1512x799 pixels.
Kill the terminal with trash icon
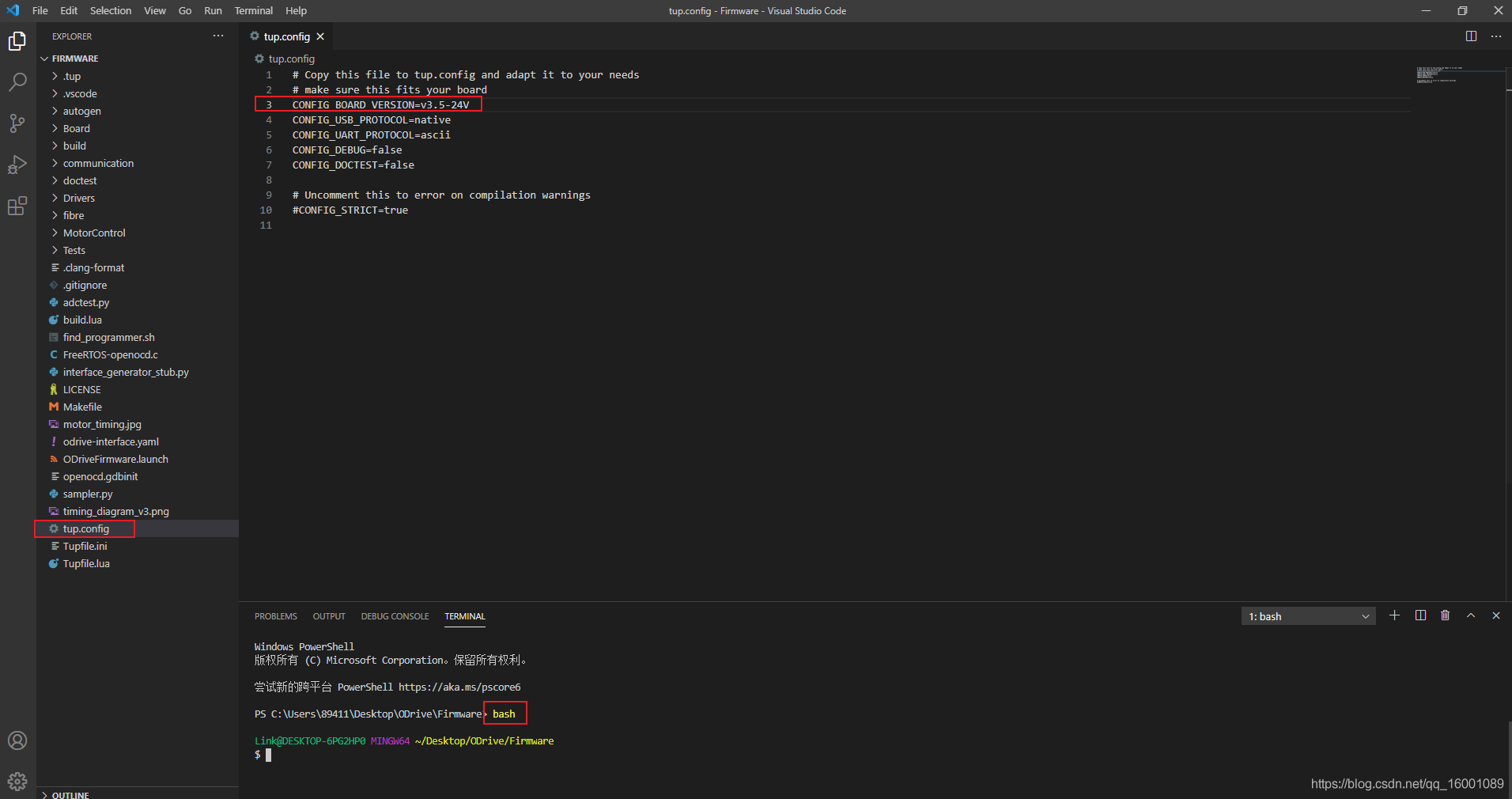(x=1446, y=615)
